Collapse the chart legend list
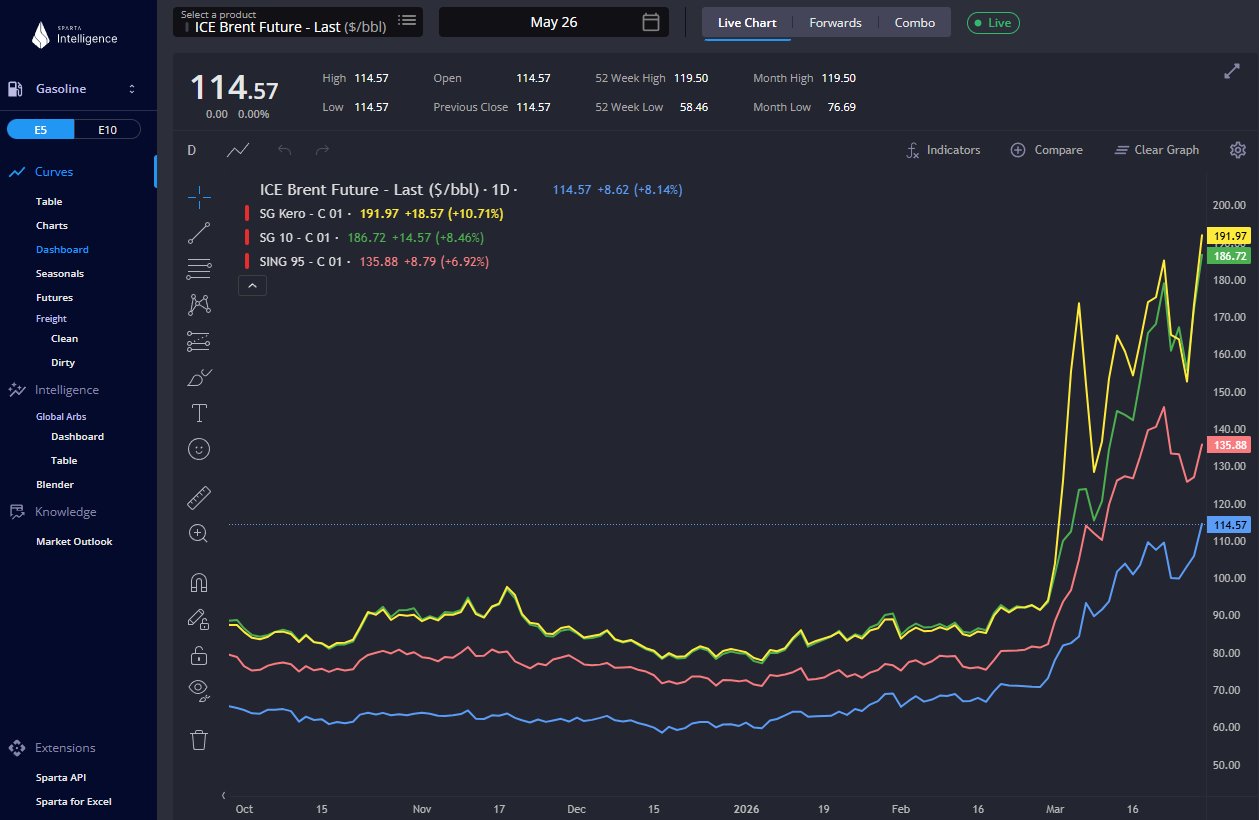The height and width of the screenshot is (820, 1259). [x=252, y=286]
